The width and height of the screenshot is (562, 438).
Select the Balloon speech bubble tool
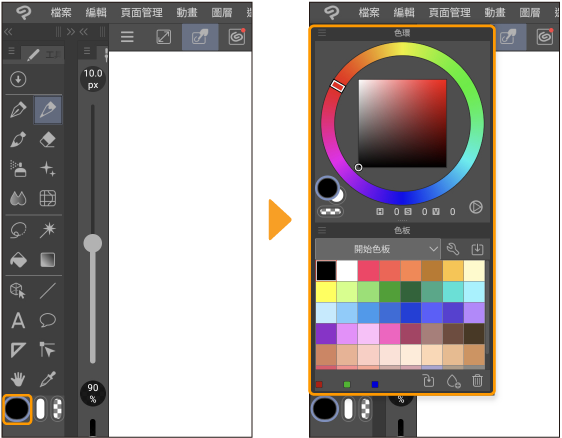pos(47,320)
